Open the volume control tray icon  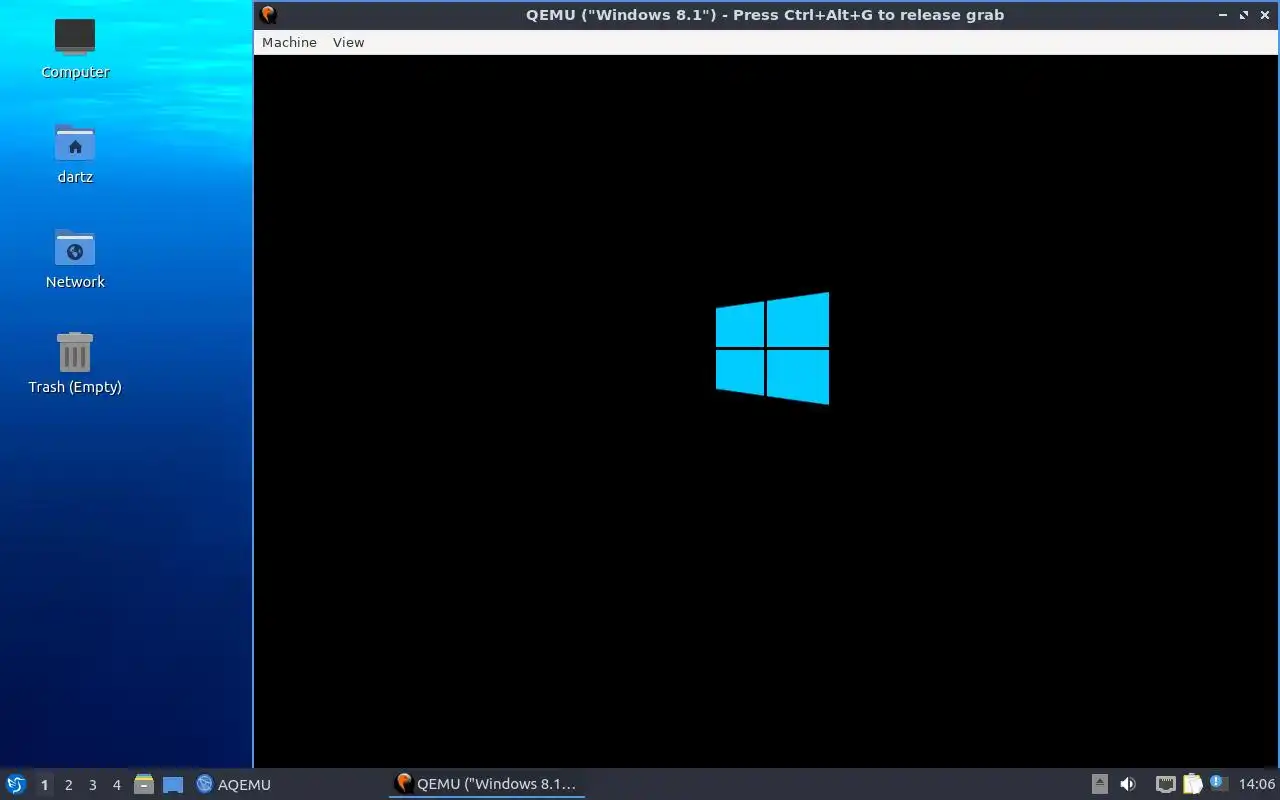[x=1128, y=784]
